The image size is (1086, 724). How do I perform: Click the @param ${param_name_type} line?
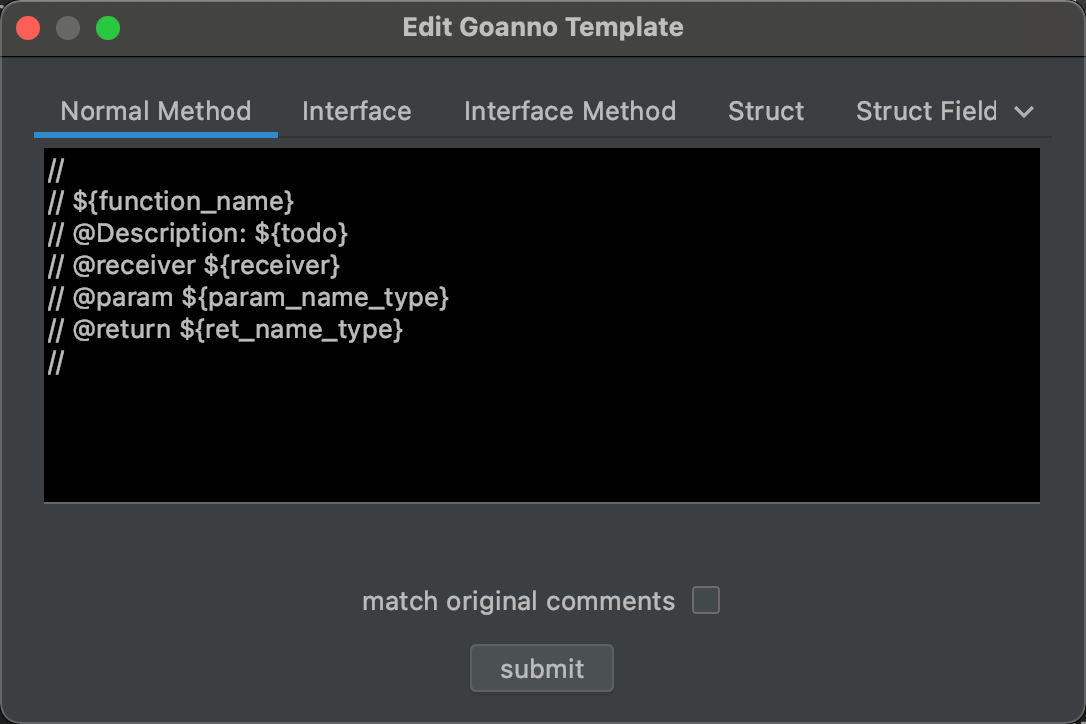tap(248, 298)
